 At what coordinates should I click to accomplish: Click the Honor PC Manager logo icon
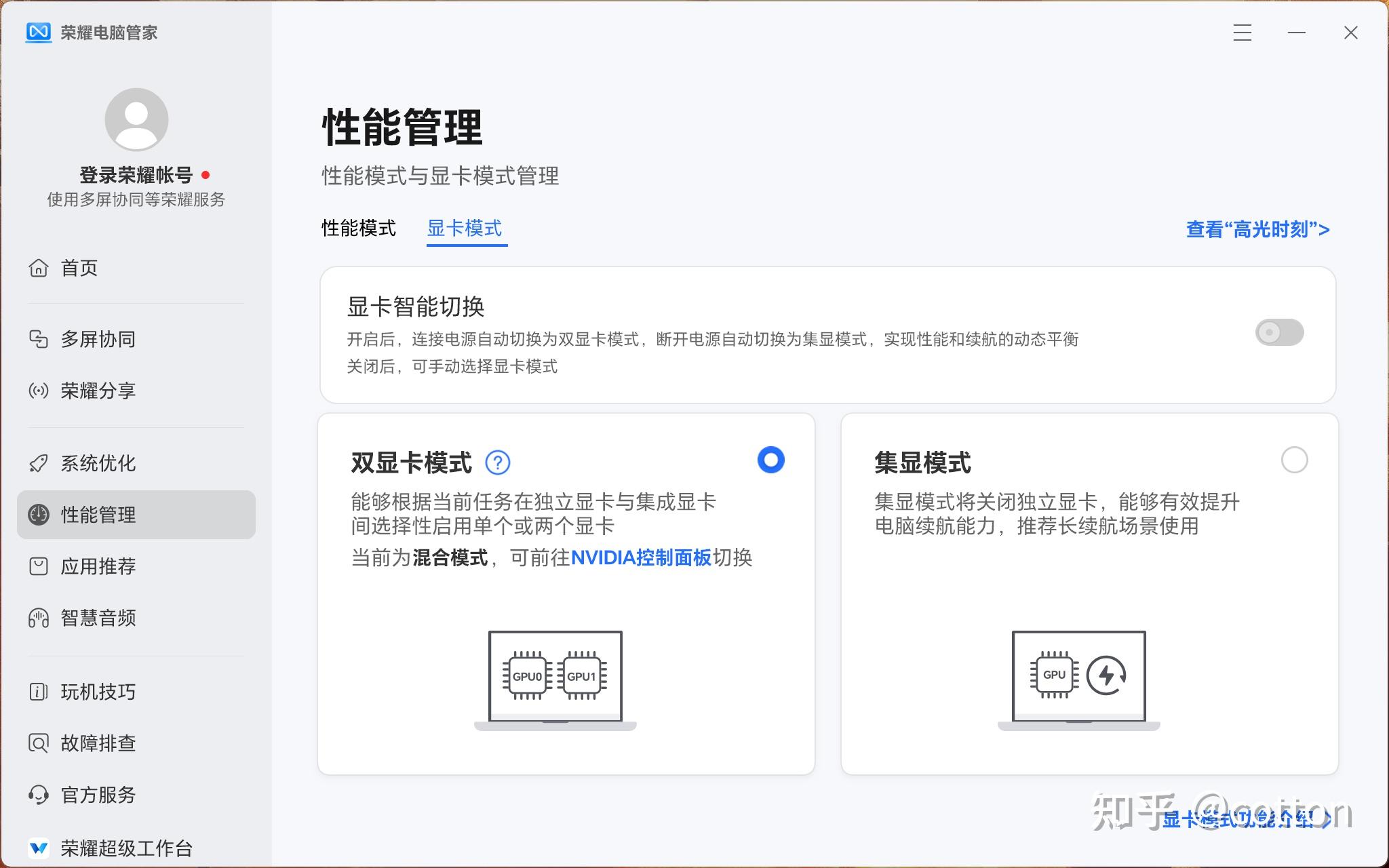tap(39, 32)
